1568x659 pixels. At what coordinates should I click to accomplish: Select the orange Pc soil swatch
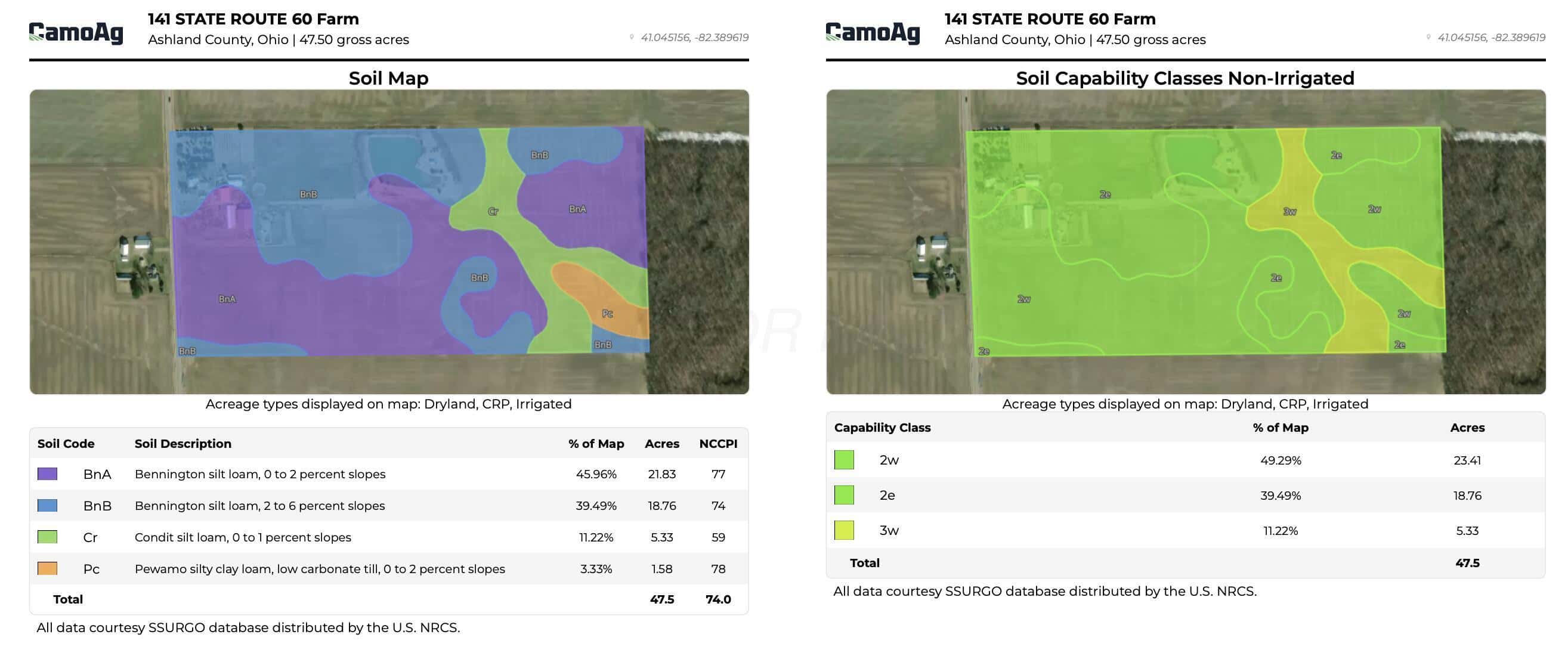[x=48, y=569]
